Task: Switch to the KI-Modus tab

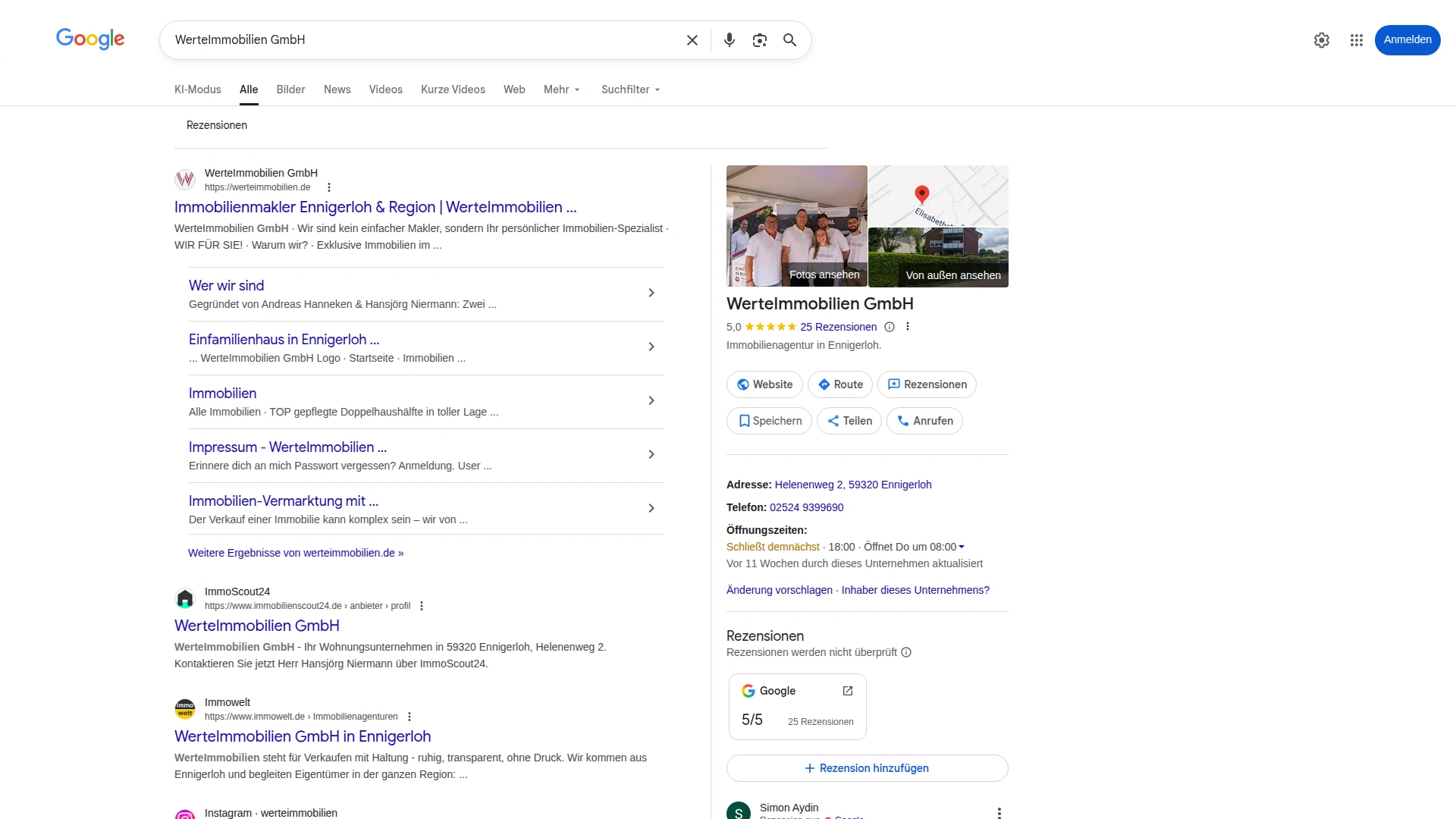Action: tap(198, 89)
